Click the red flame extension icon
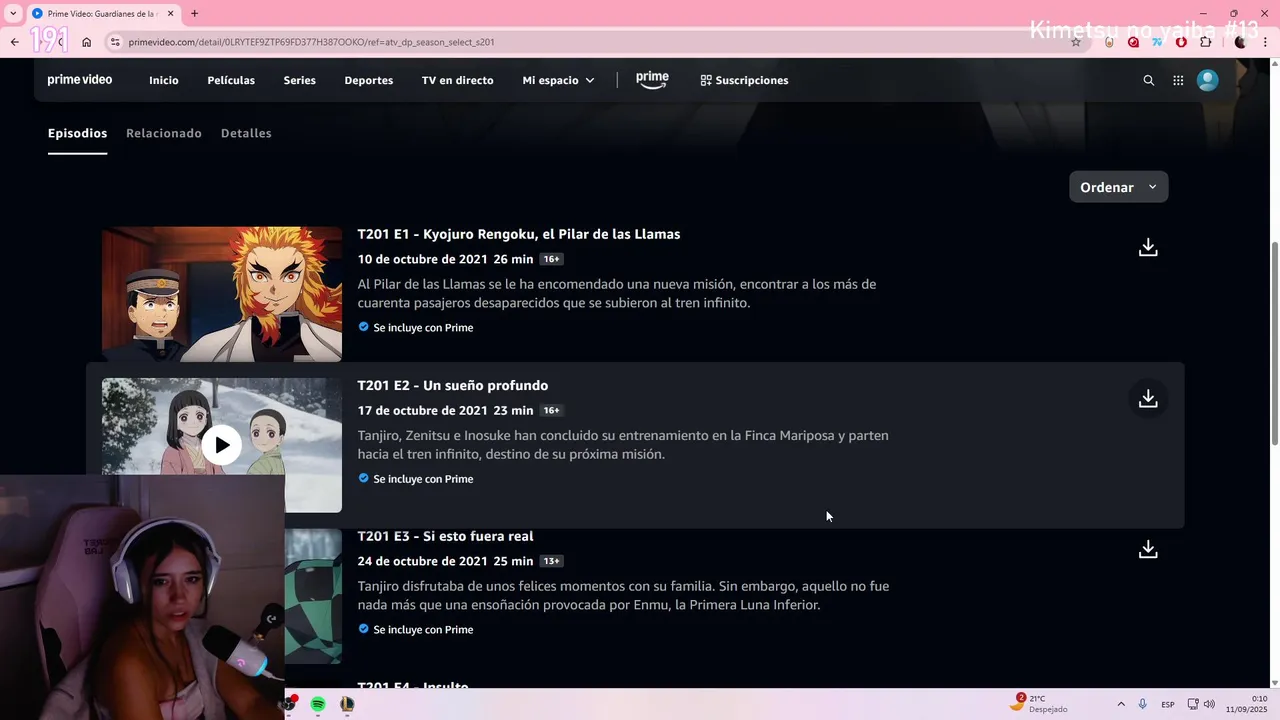Image resolution: width=1280 pixels, height=720 pixels. coord(1182,42)
